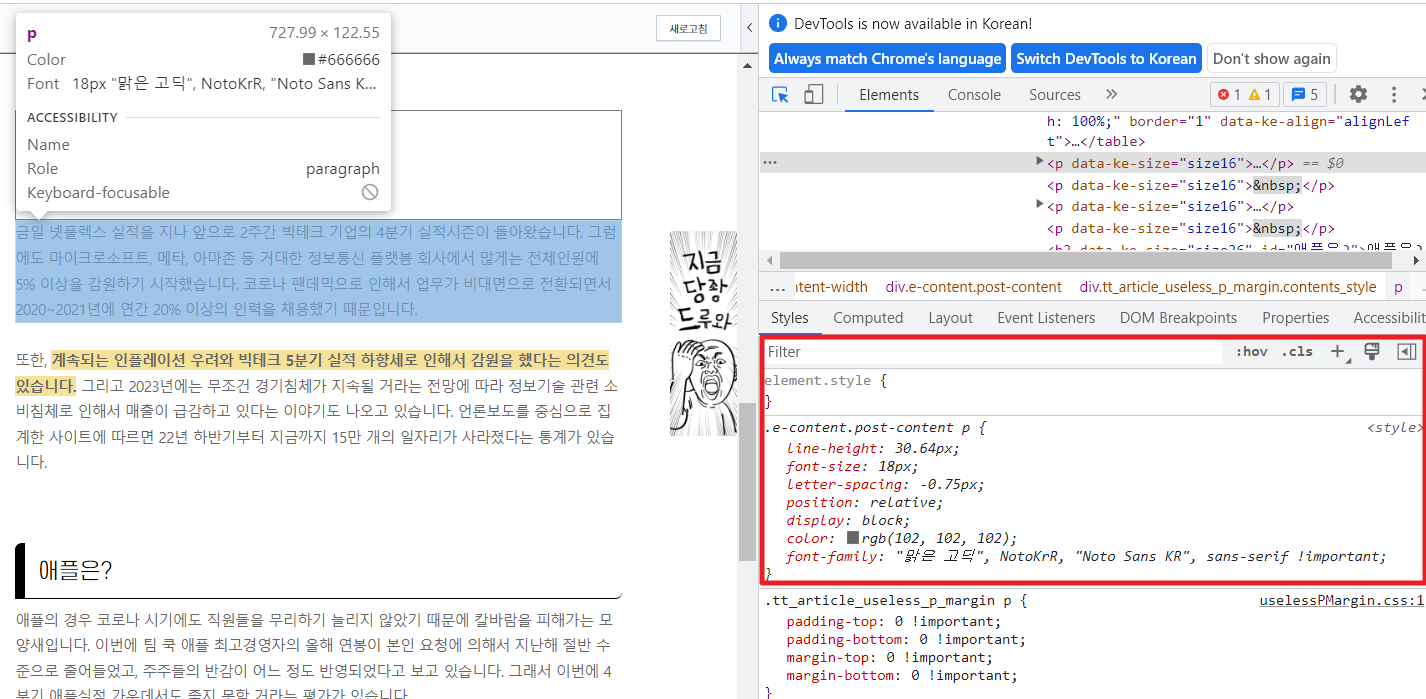Open DevTools settings gear
The width and height of the screenshot is (1426, 699).
click(1358, 94)
